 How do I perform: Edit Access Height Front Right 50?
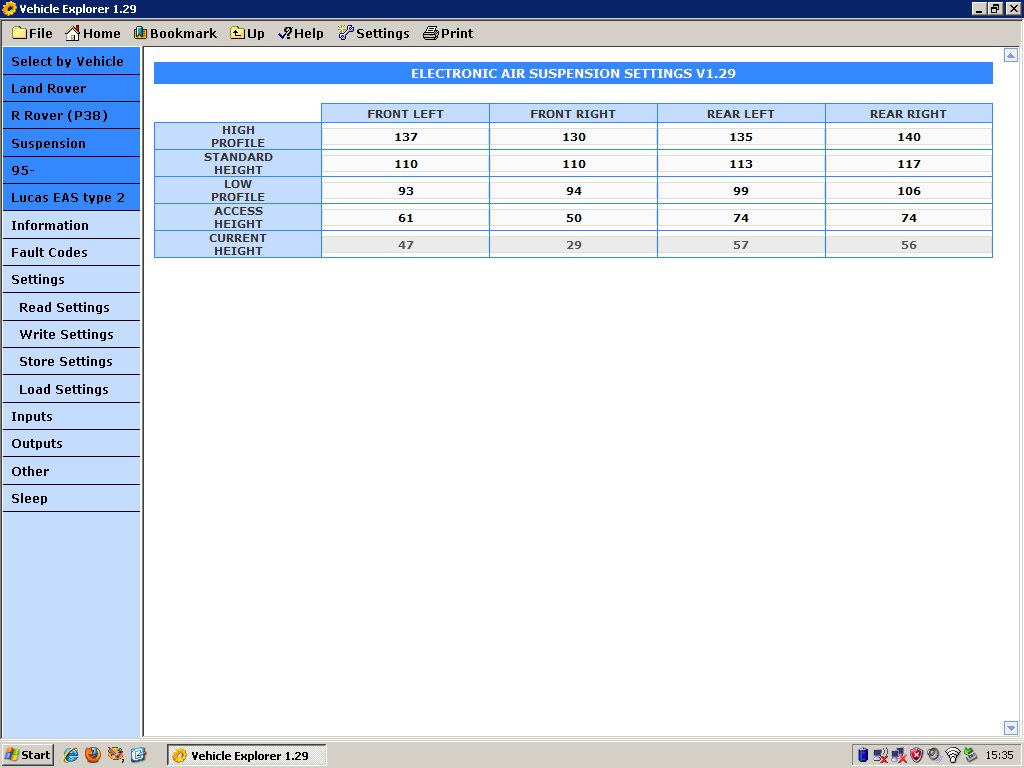coord(573,217)
